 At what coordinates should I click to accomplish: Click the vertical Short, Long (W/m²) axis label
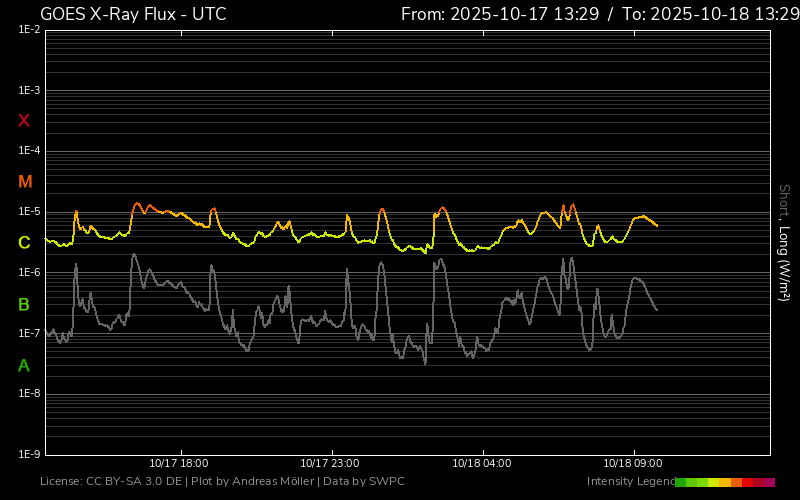point(784,242)
